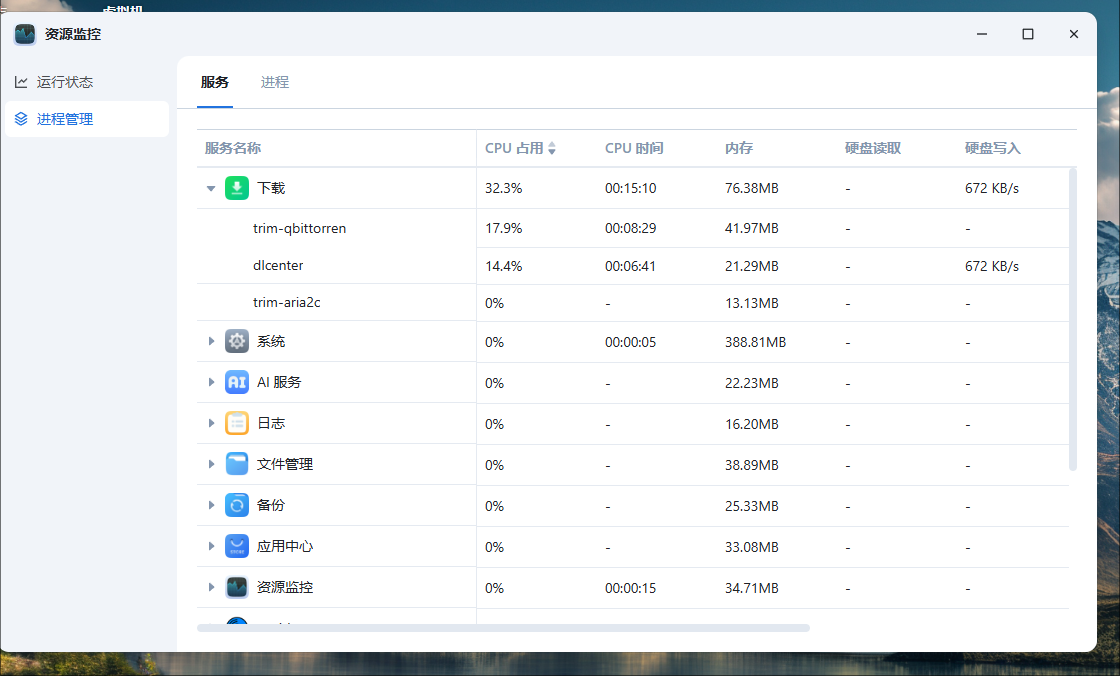Click the 21.29MB memory value
This screenshot has width=1120, height=676.
click(751, 266)
